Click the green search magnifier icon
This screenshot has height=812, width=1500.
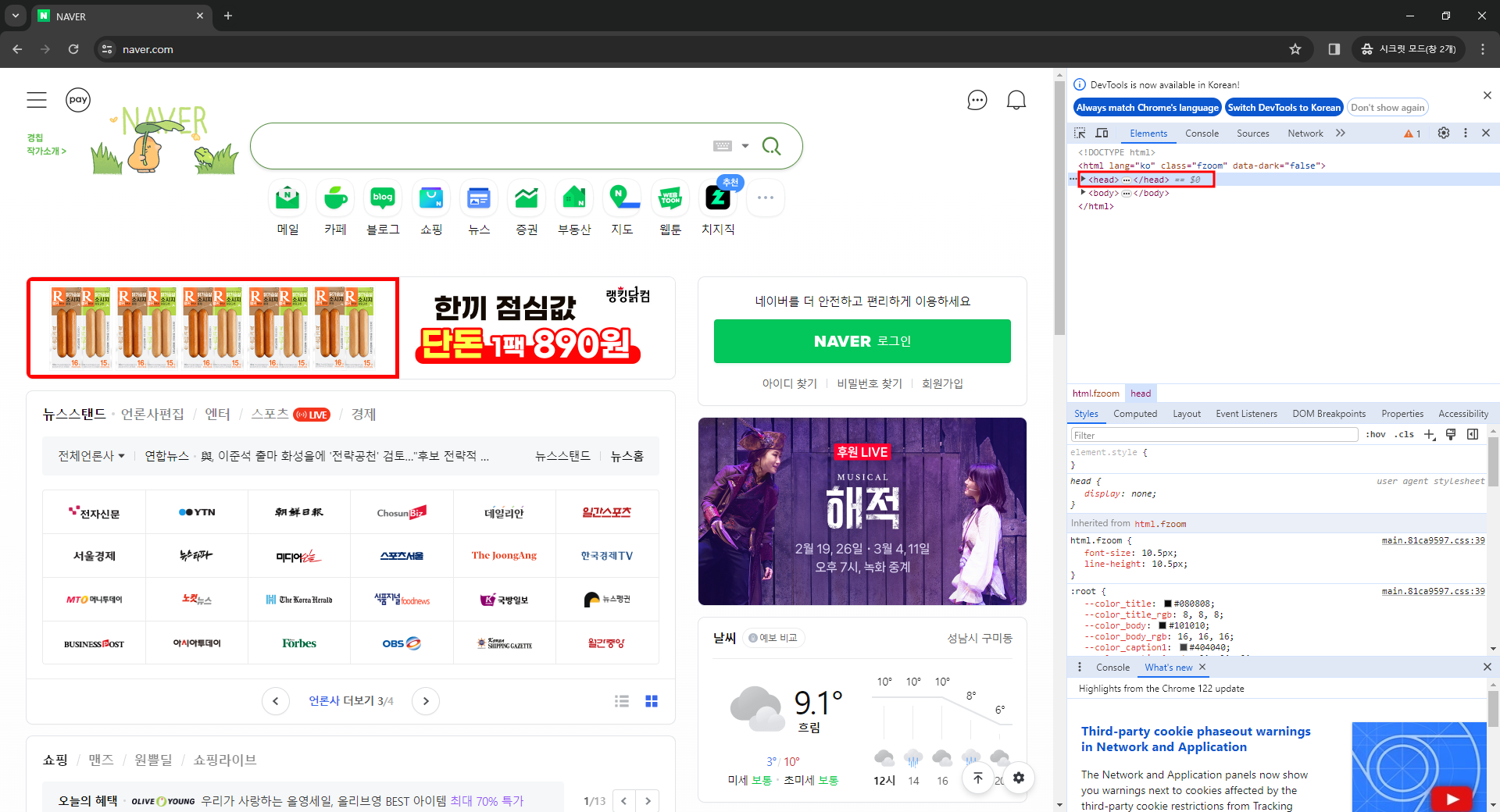pos(771,146)
